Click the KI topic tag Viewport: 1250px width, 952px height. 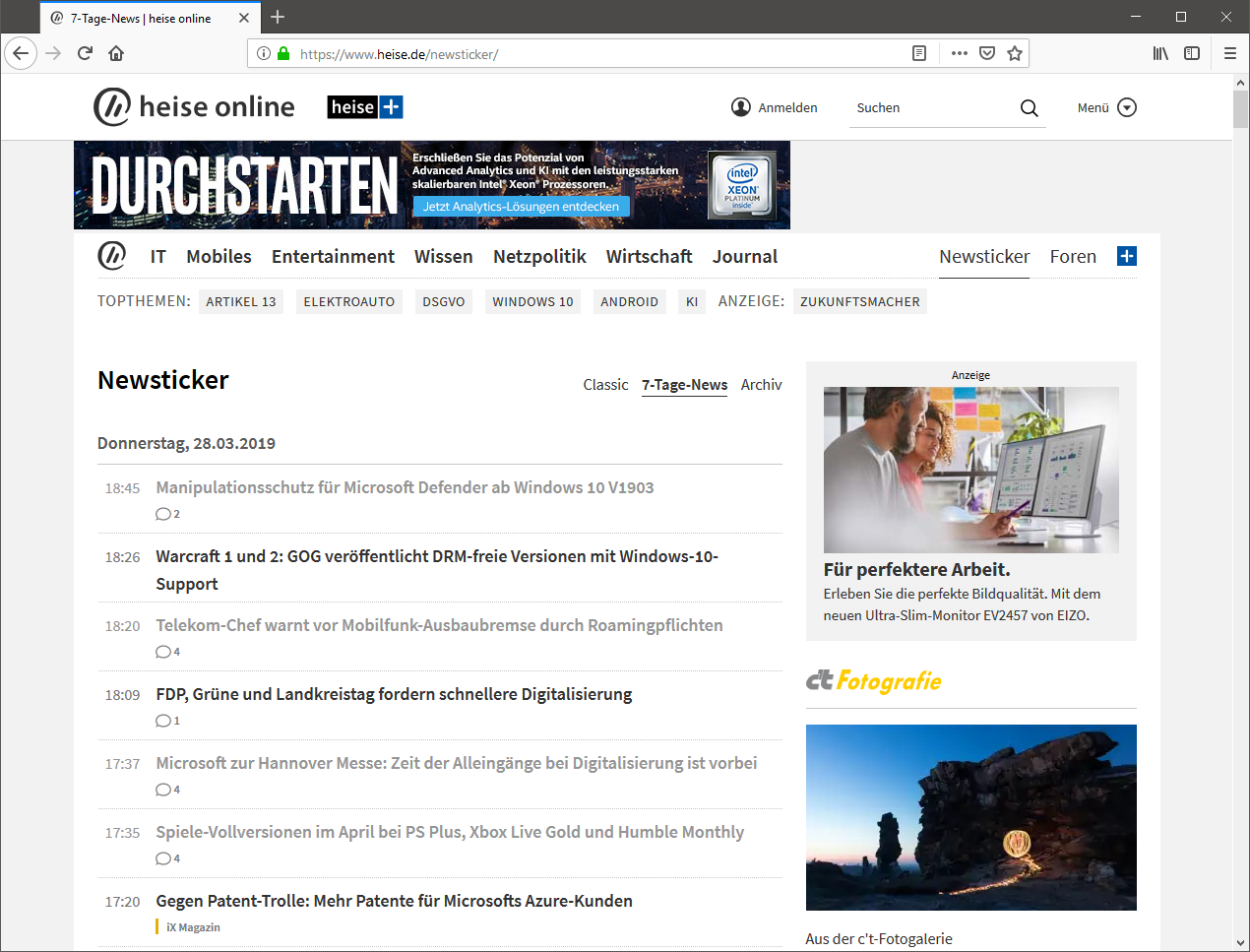[692, 302]
